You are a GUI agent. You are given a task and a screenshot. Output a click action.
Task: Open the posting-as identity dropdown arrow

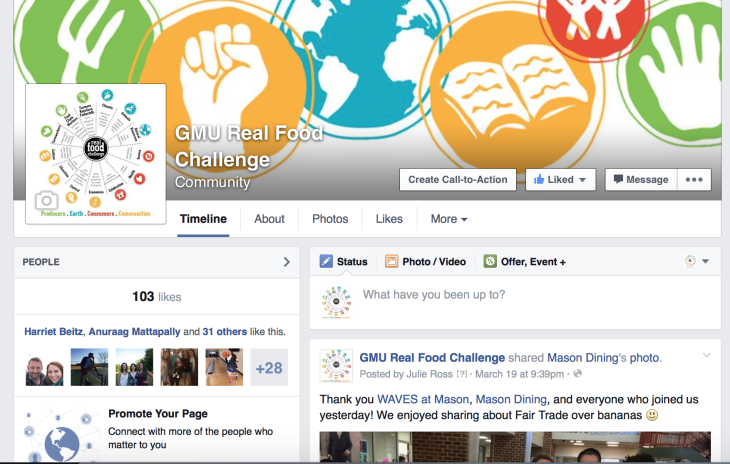pos(705,261)
